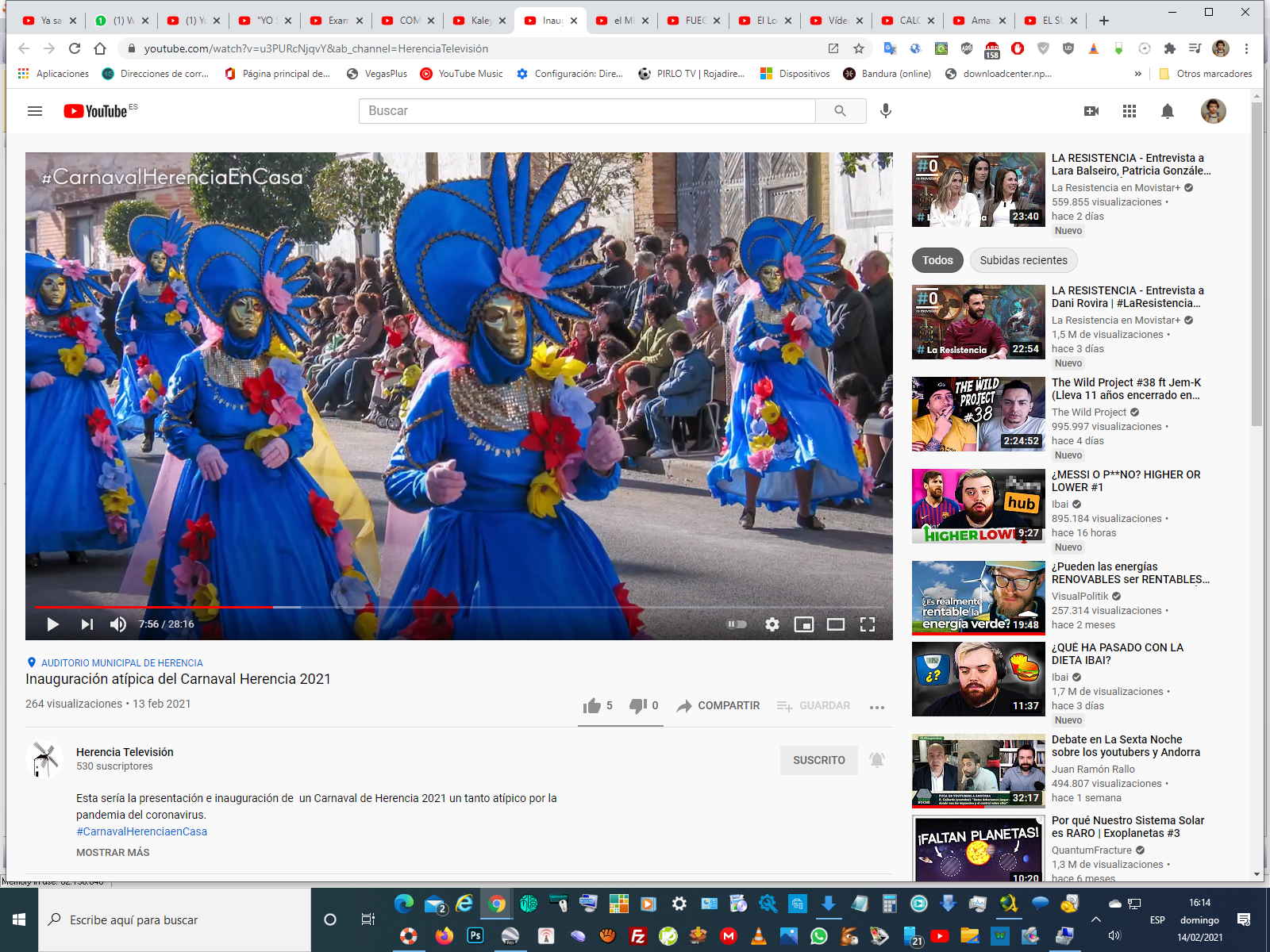
Task: Mute the video volume speaker icon
Action: (x=118, y=624)
